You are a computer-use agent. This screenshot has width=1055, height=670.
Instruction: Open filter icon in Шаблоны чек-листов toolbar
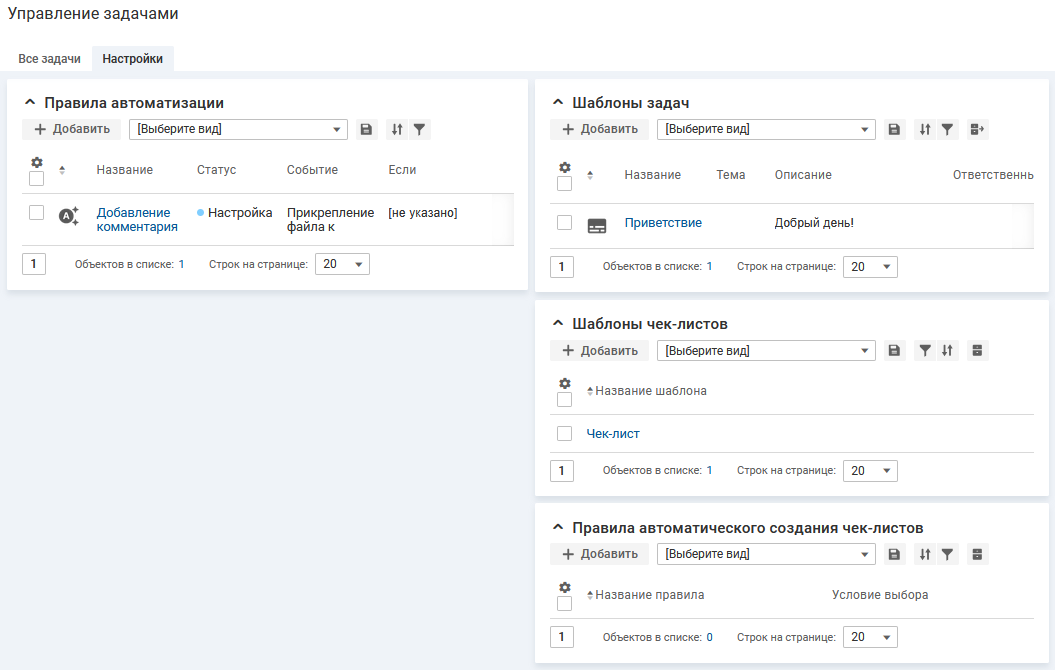[x=925, y=350]
